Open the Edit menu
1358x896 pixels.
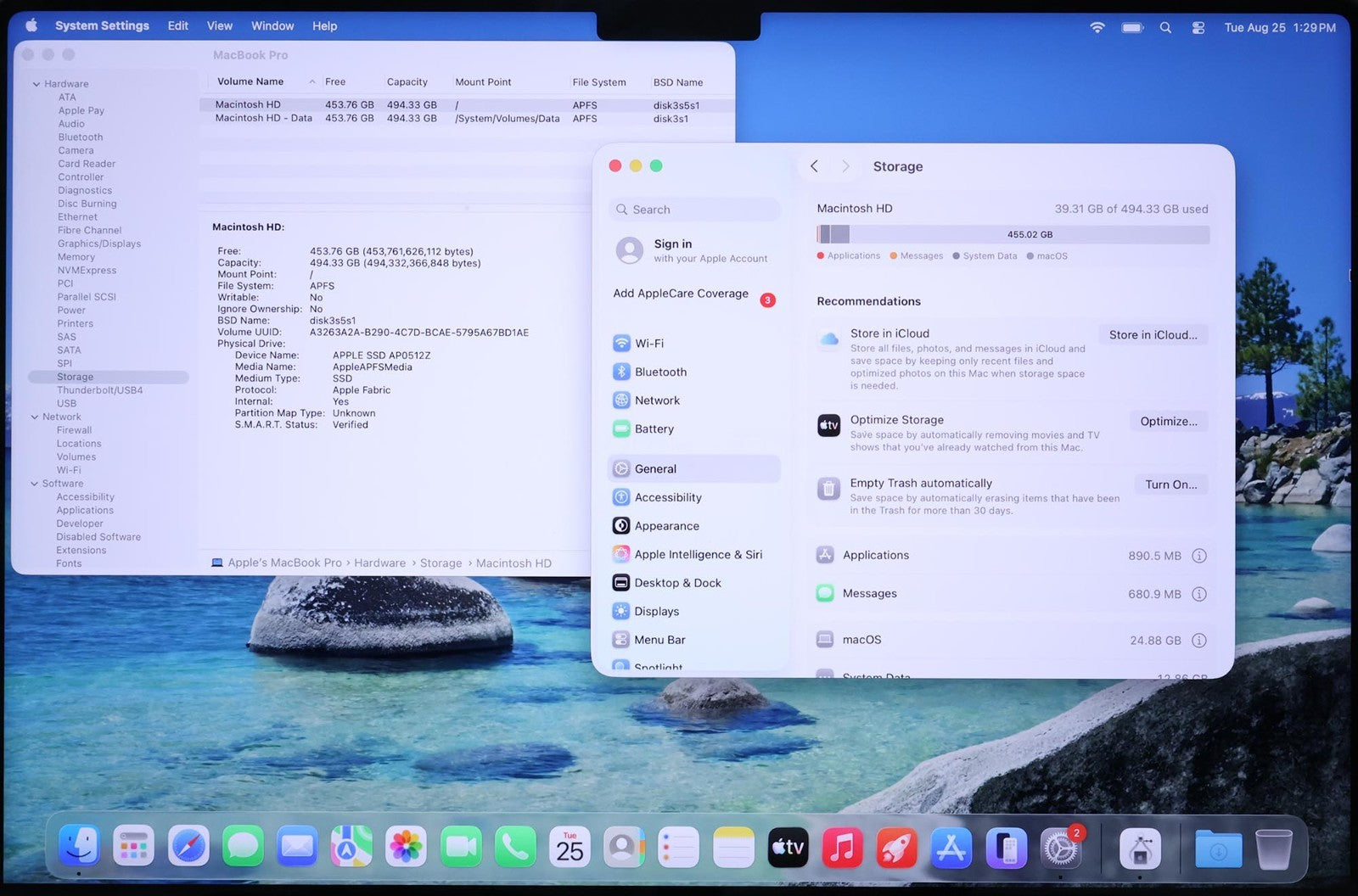tap(178, 25)
